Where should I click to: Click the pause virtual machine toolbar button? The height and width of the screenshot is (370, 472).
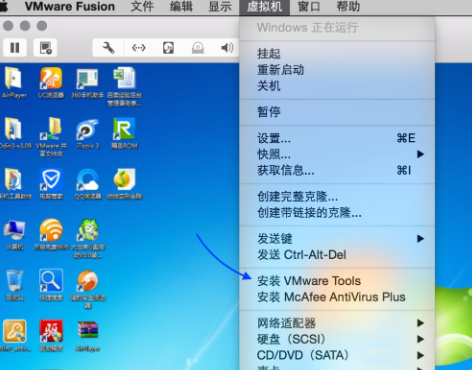tap(15, 48)
